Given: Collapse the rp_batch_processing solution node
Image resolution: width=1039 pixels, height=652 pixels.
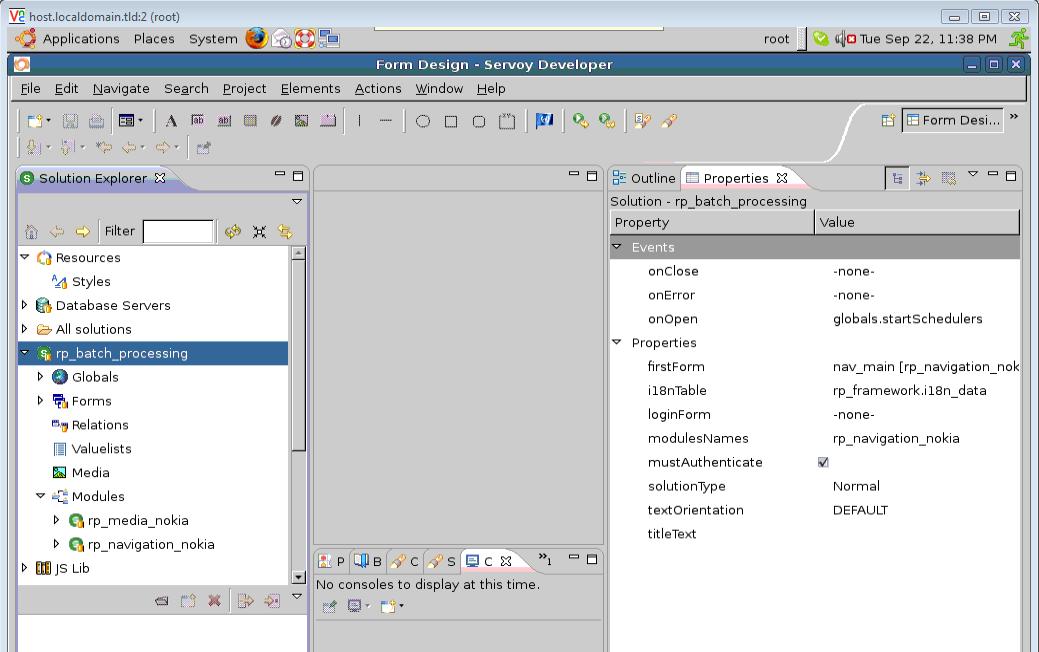Looking at the screenshot, I should (25, 353).
